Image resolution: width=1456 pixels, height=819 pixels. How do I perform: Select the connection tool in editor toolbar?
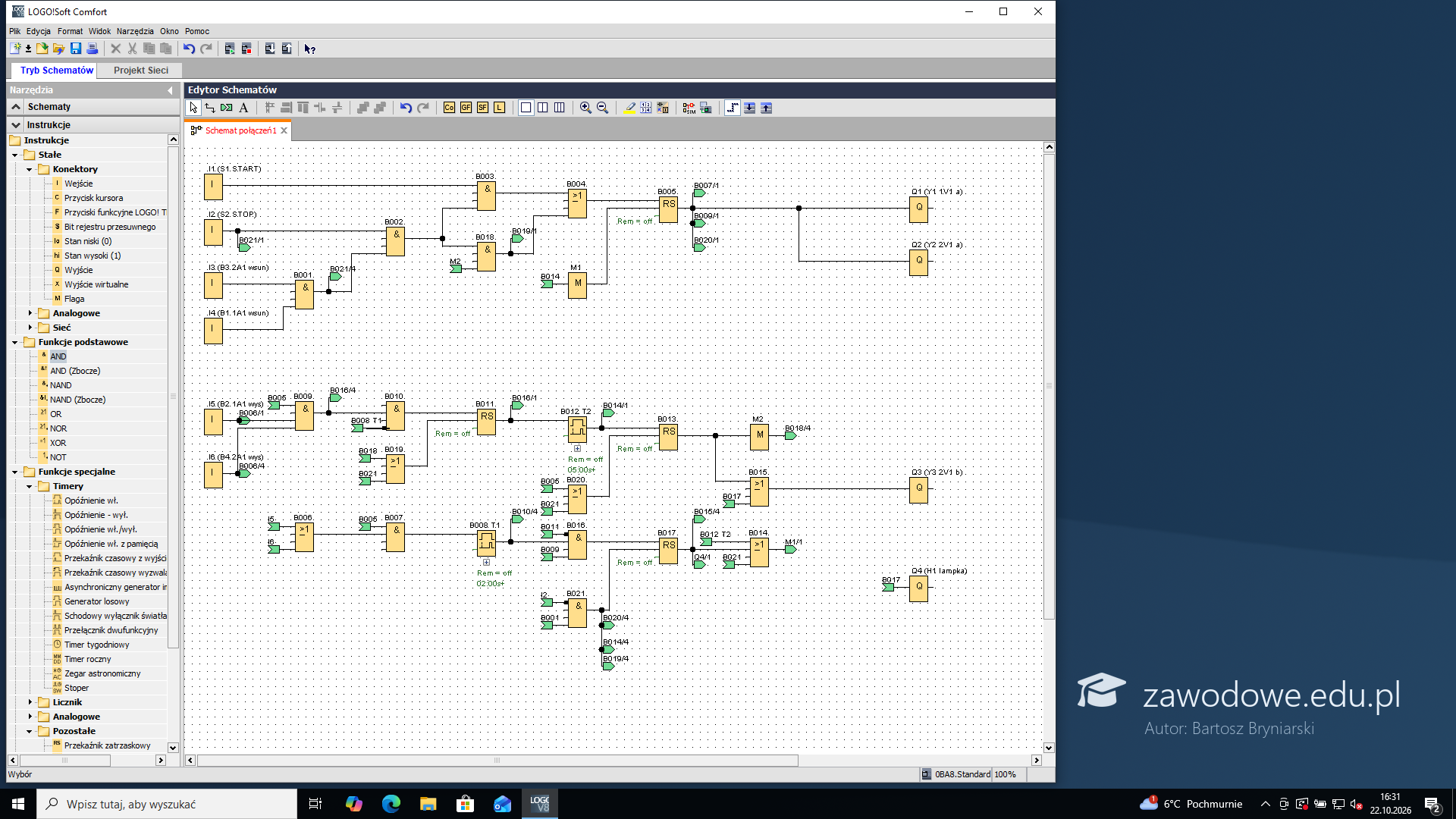(210, 108)
